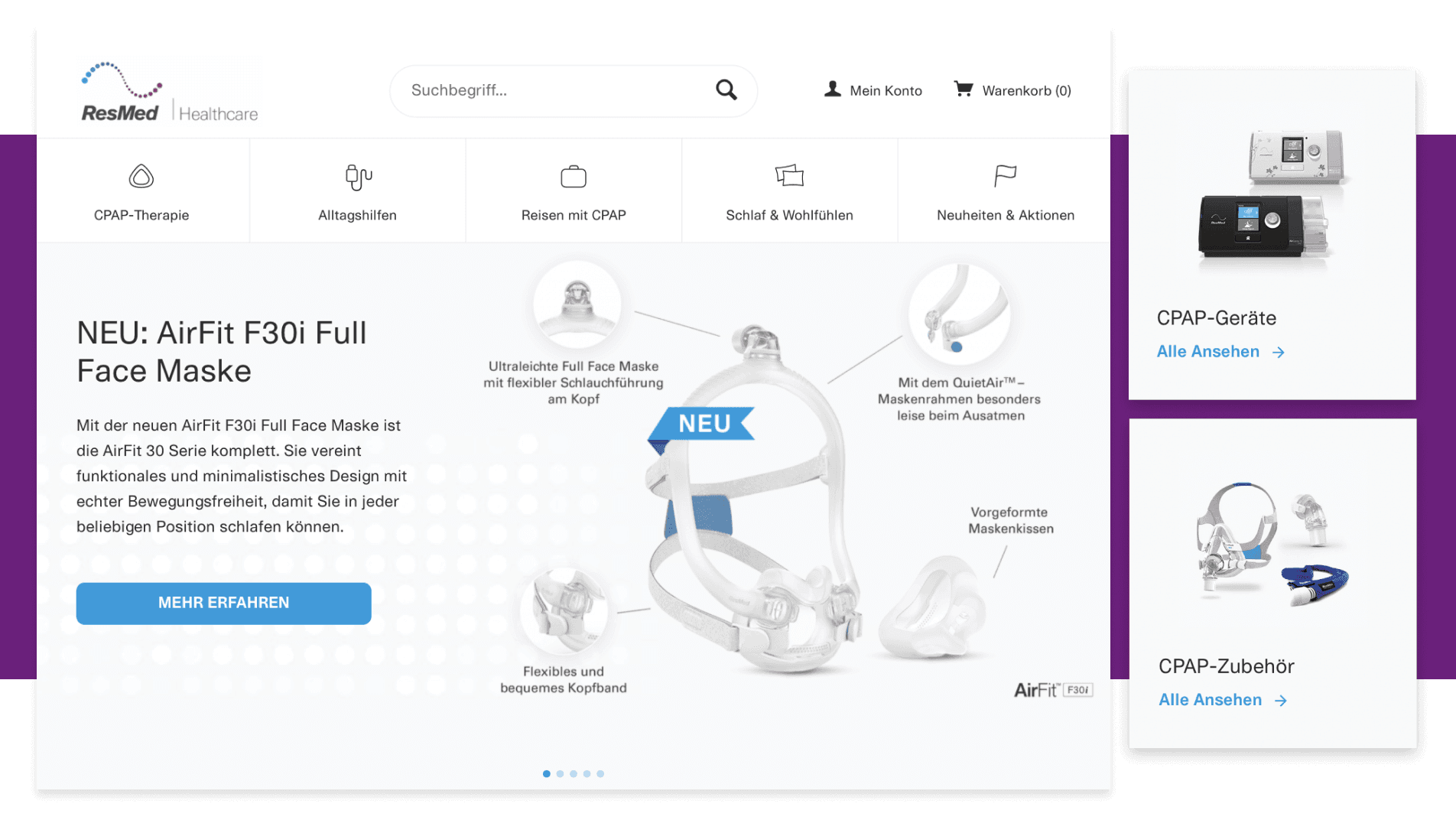Select the first carousel dot
This screenshot has height=820, width=1456.
(546, 774)
